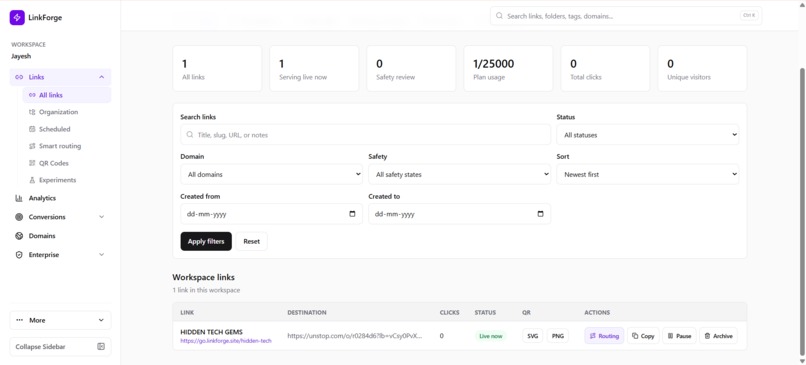Click the magnifier icon in top search bar
Screen dimensions: 806x365
[x=499, y=16]
